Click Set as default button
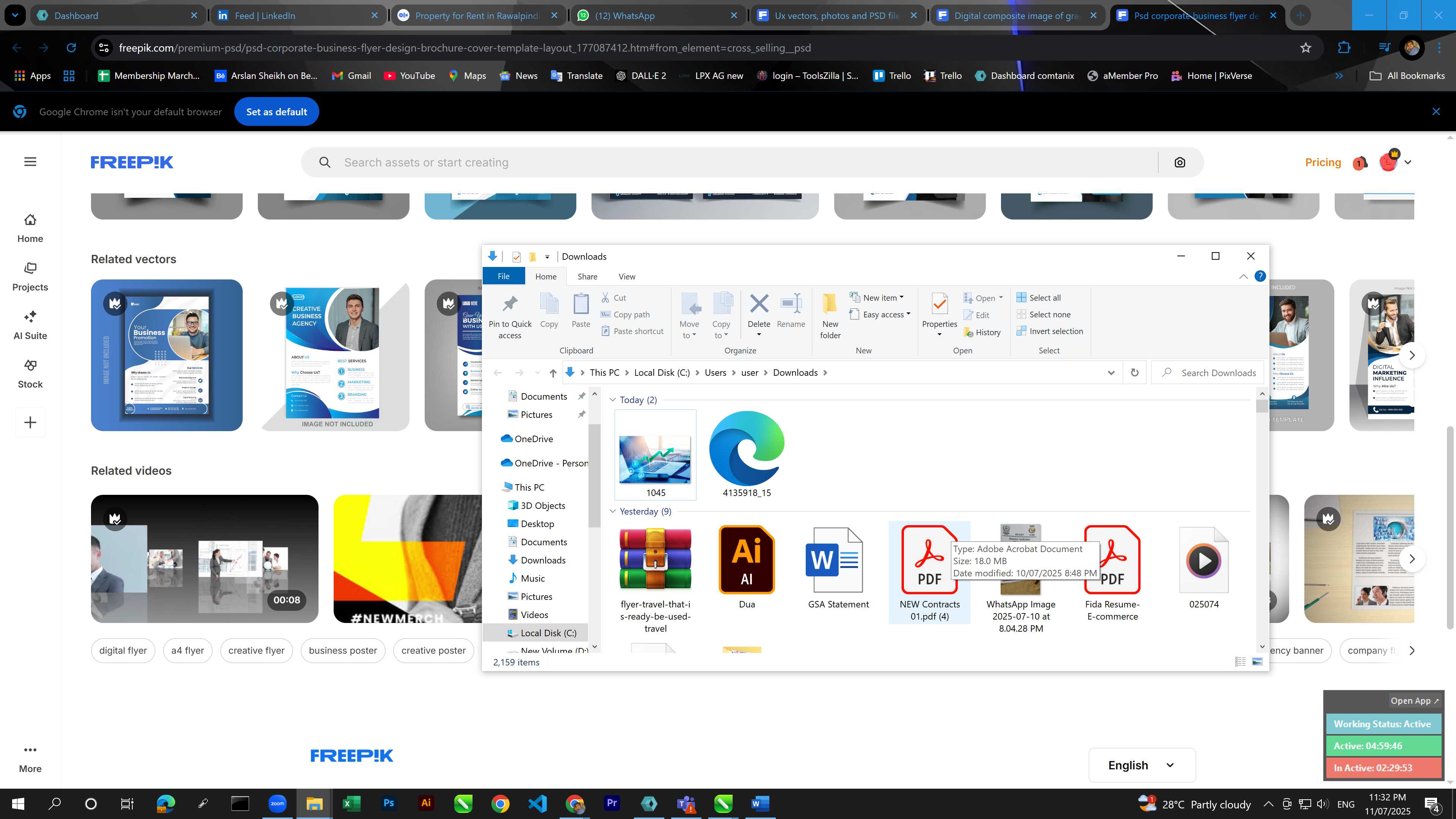This screenshot has height=819, width=1456. [x=276, y=112]
